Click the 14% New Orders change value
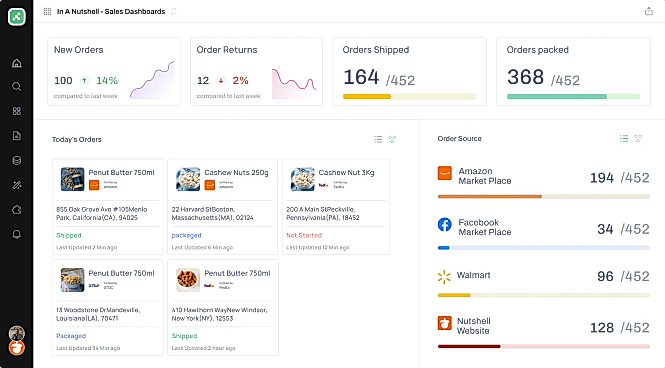 pyautogui.click(x=107, y=81)
